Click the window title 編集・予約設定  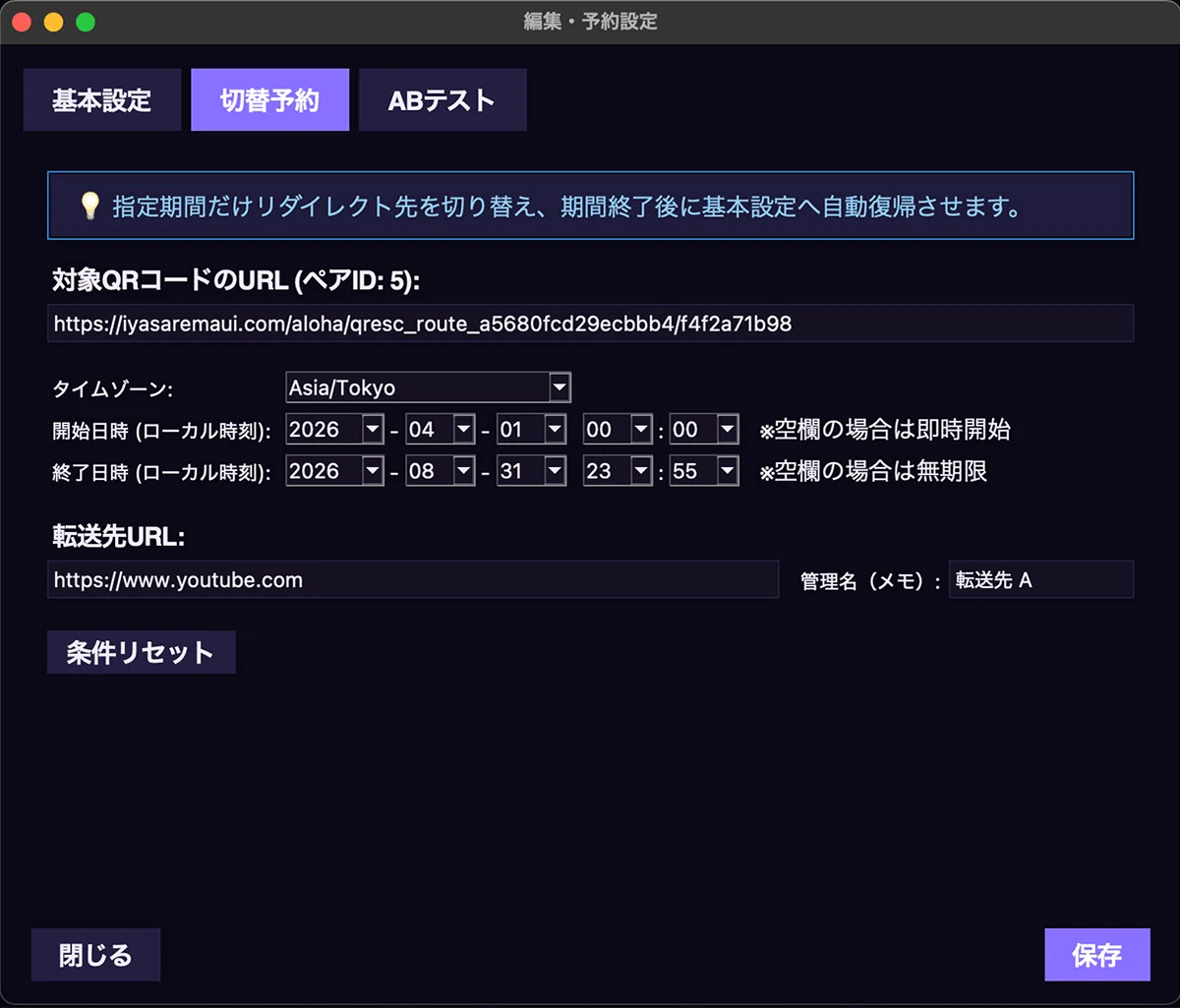tap(590, 21)
